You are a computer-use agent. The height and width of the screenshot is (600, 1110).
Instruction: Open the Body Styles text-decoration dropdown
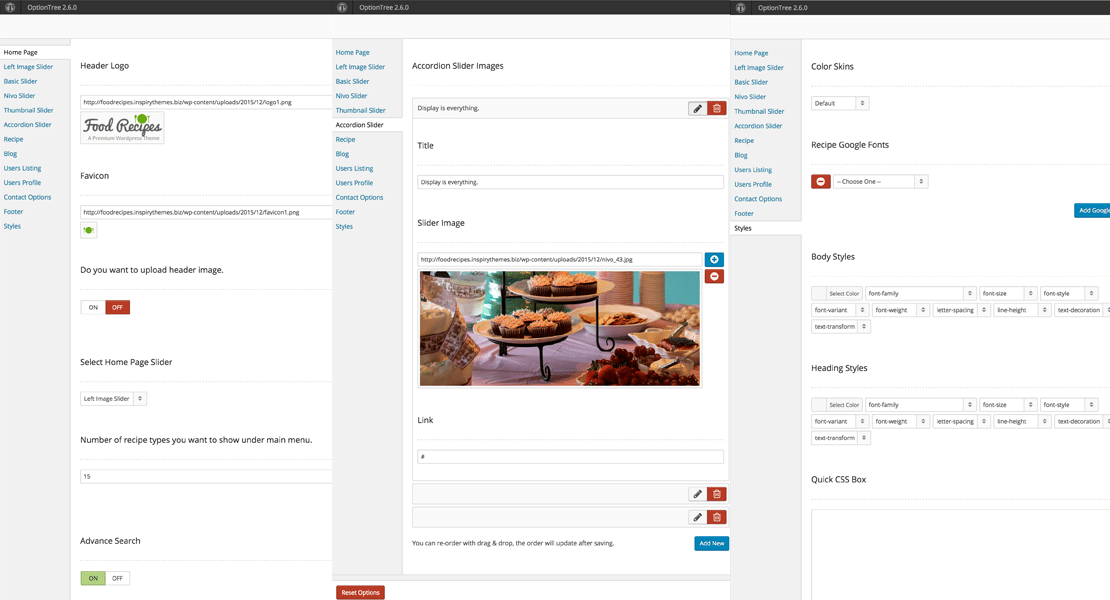click(1082, 310)
